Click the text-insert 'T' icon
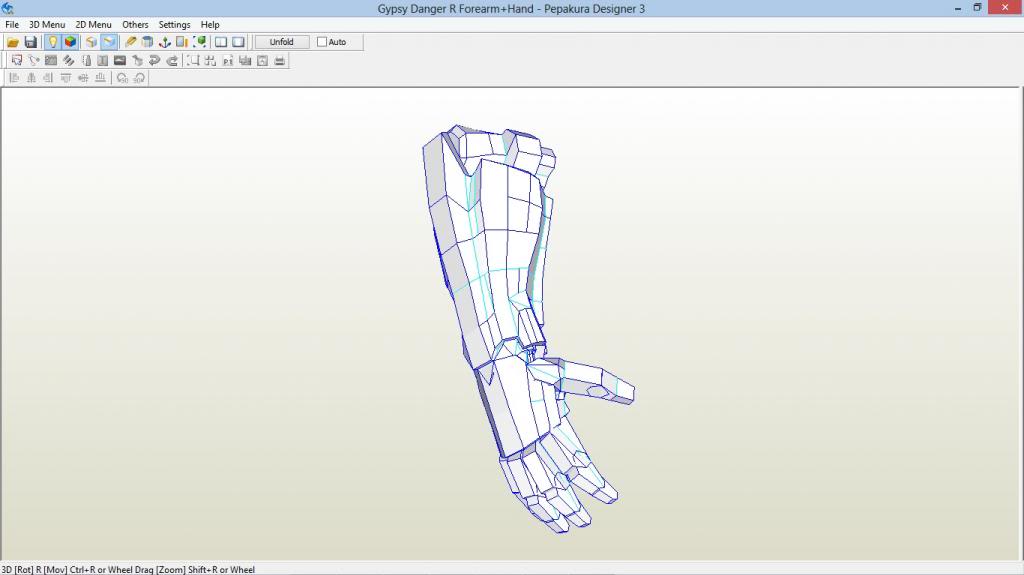This screenshot has height=575, width=1024. point(103,60)
